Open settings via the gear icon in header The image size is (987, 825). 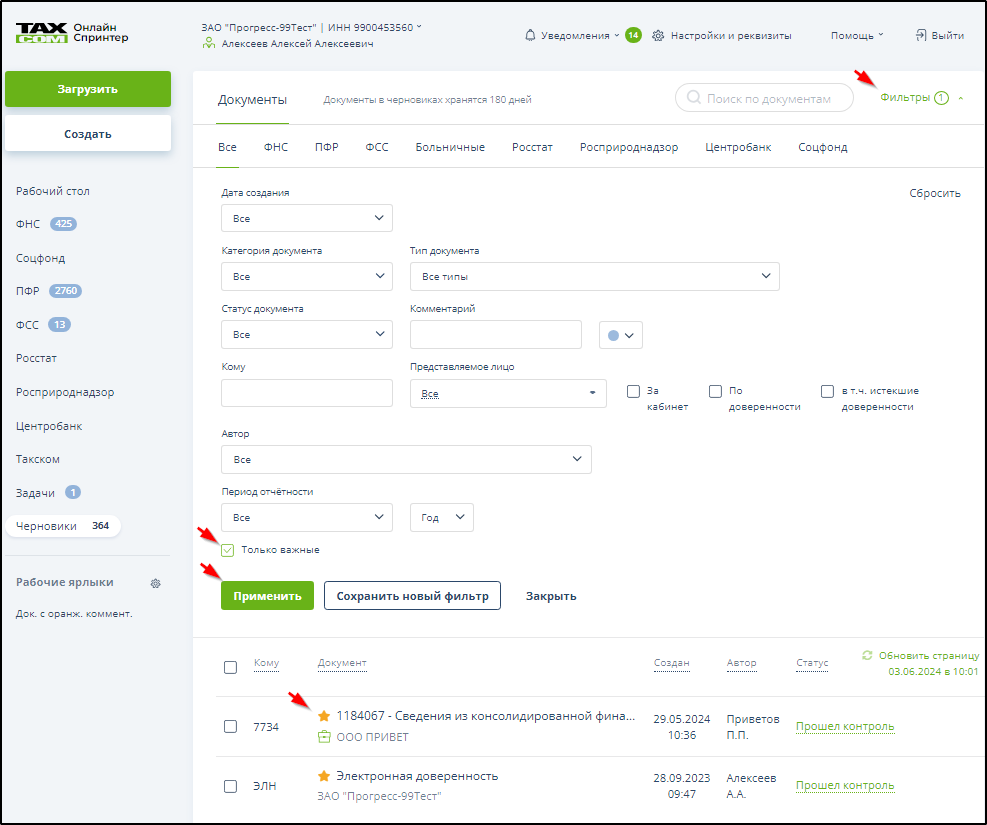click(x=658, y=35)
